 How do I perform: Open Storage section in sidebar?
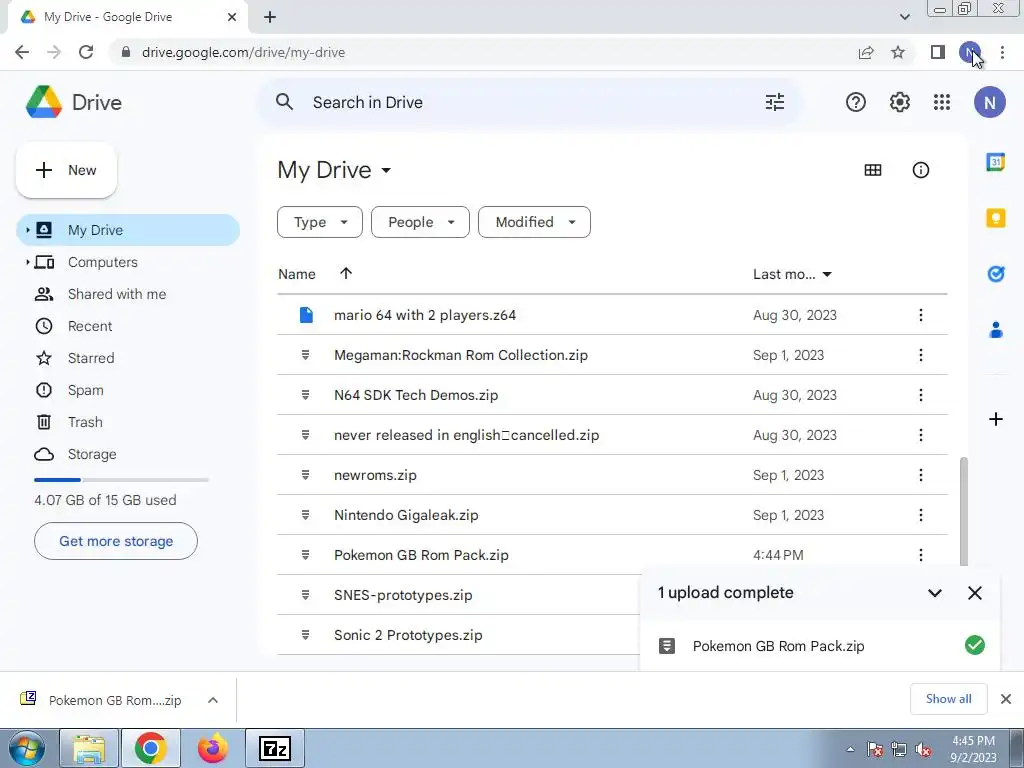pos(128,454)
